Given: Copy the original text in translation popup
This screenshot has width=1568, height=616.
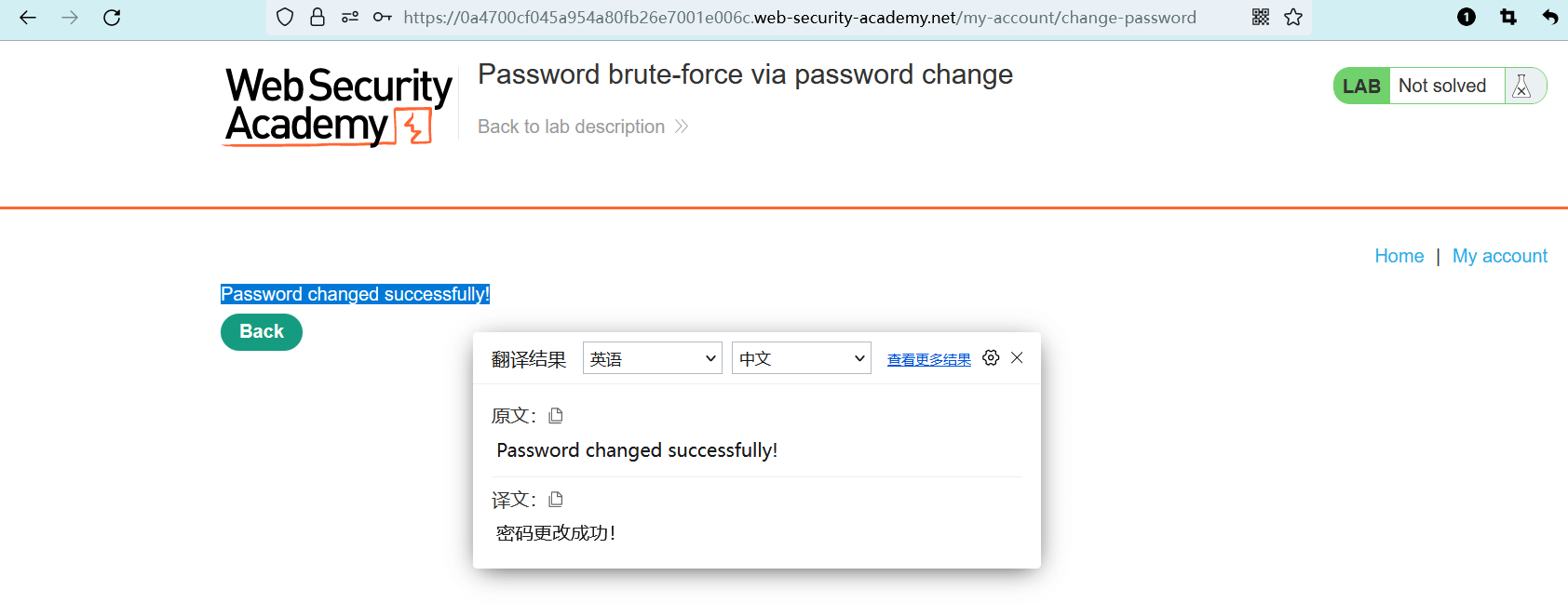Looking at the screenshot, I should click(556, 416).
